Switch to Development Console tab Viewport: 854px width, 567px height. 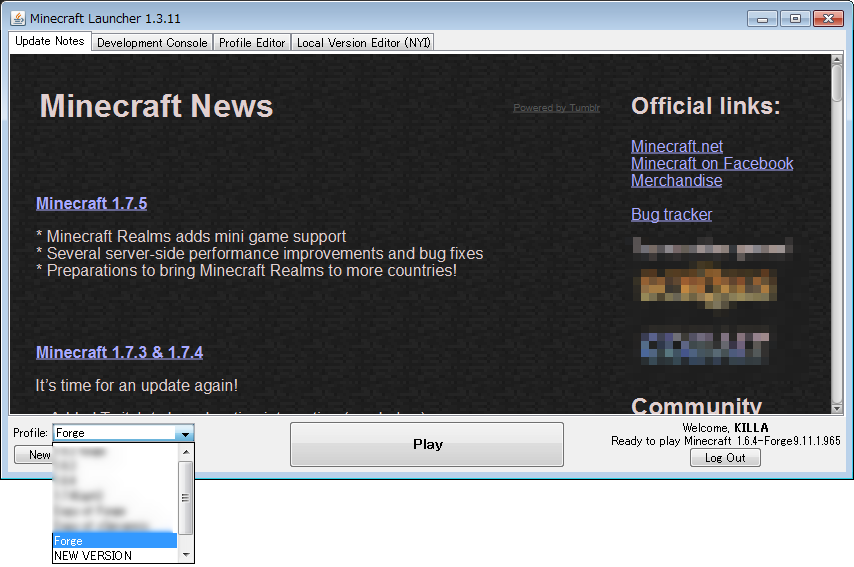[152, 42]
